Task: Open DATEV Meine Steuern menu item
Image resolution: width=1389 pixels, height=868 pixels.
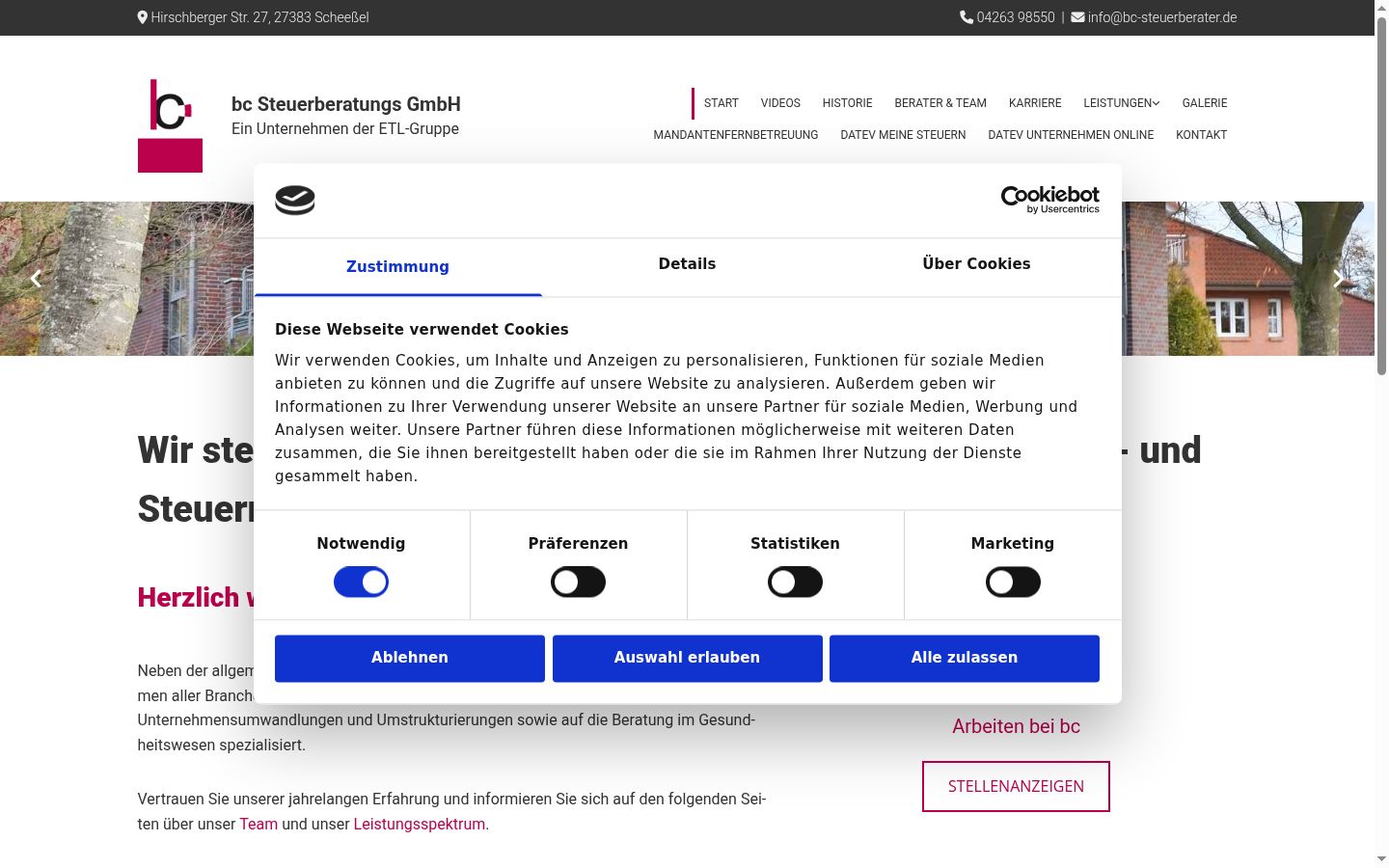Action: coord(903,135)
